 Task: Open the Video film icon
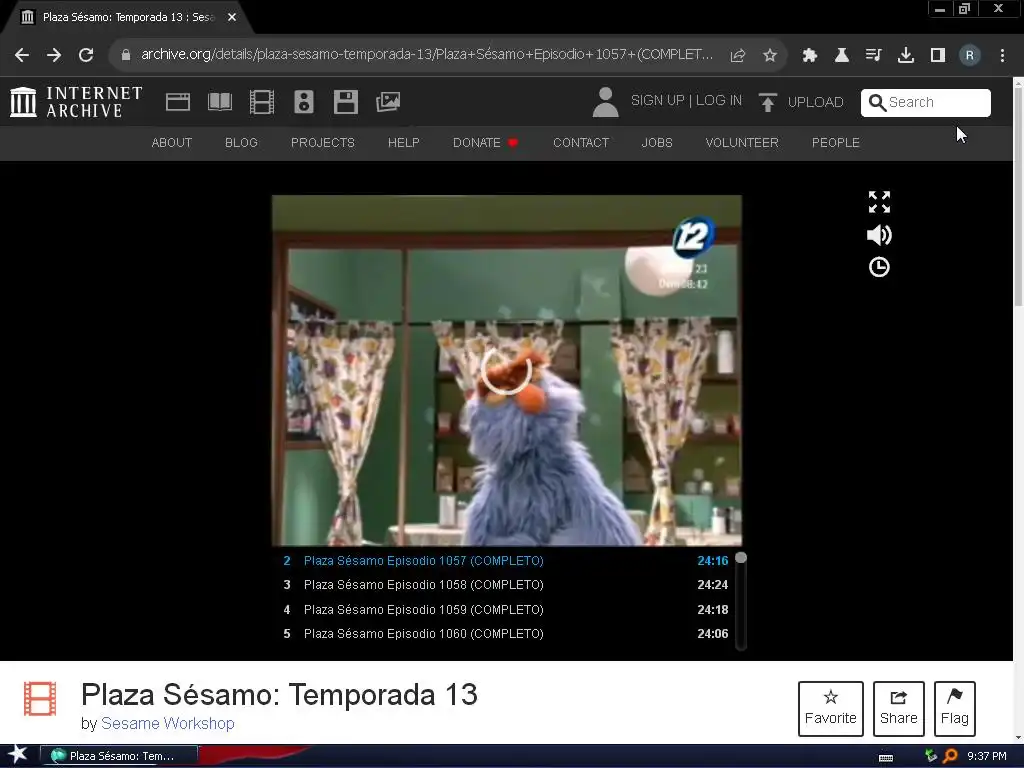262,102
